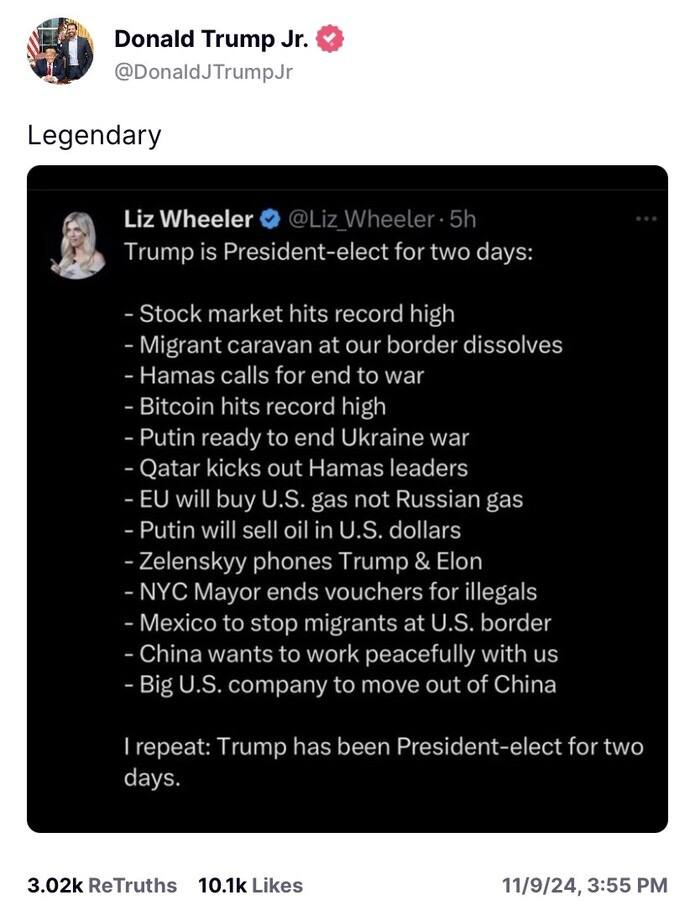The height and width of the screenshot is (921, 695).
Task: Click the red verified badge
Action: [x=330, y=39]
